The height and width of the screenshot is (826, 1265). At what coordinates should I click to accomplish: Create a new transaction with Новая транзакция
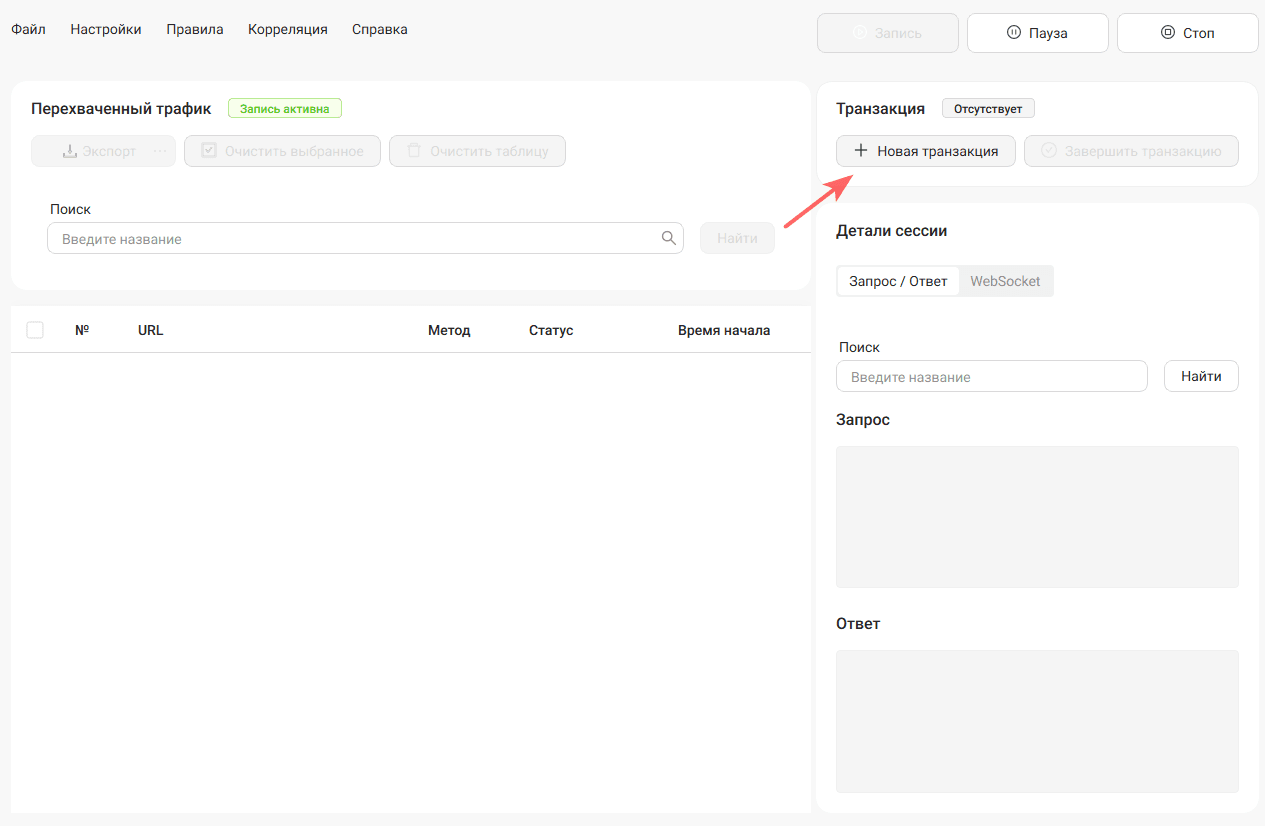pyautogui.click(x=926, y=151)
